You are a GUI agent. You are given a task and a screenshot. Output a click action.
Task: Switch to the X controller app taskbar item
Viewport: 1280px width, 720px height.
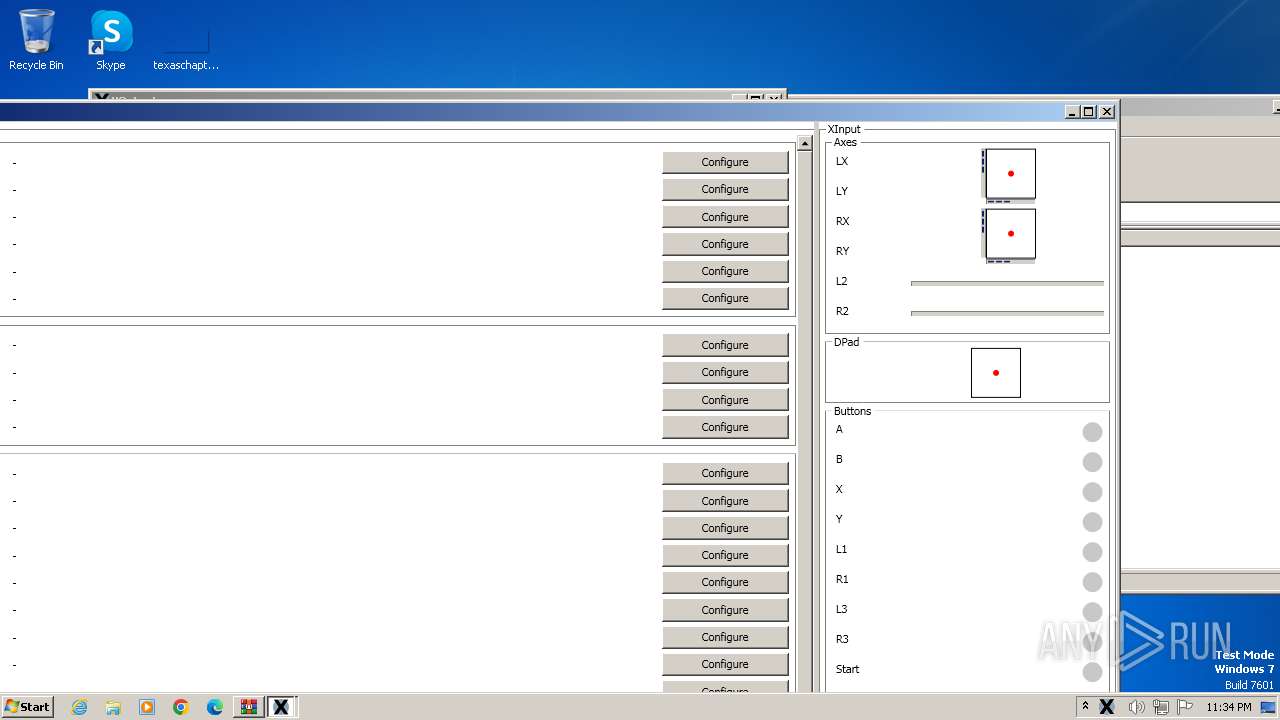tap(281, 707)
